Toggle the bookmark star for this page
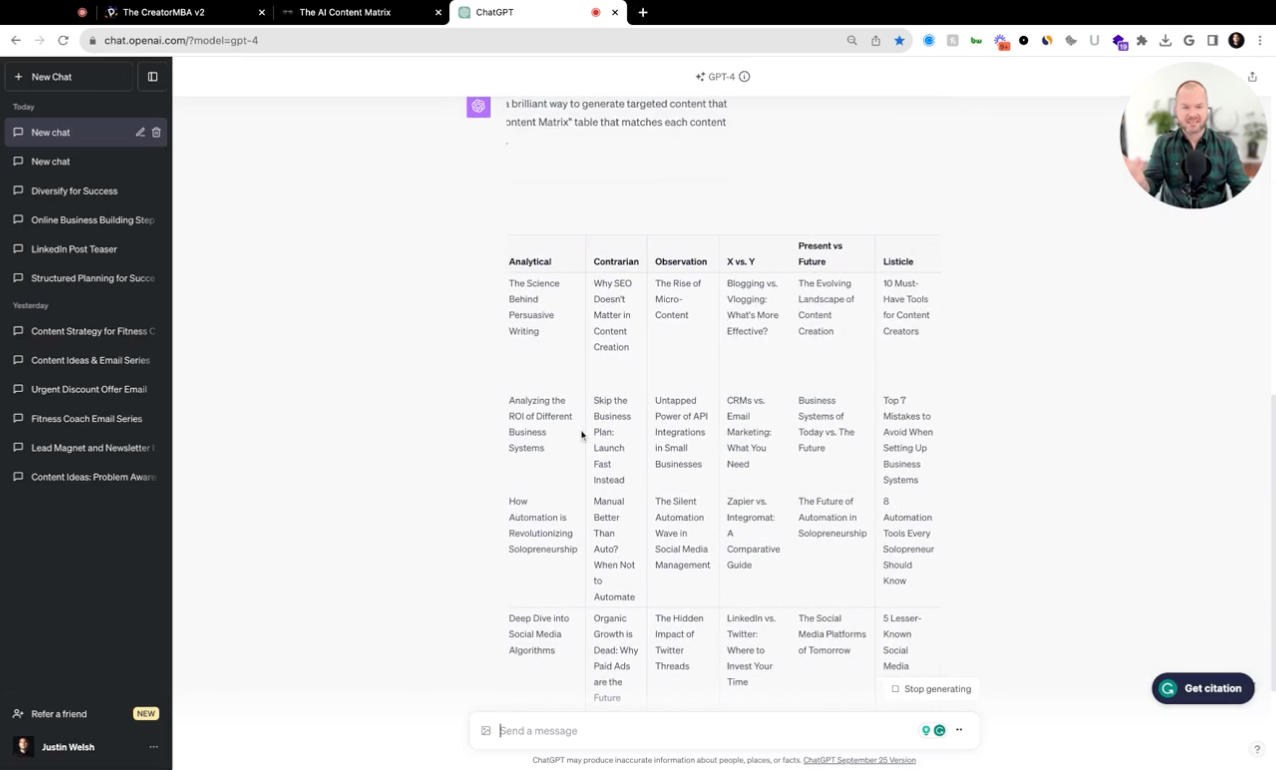This screenshot has width=1276, height=770. coord(899,40)
